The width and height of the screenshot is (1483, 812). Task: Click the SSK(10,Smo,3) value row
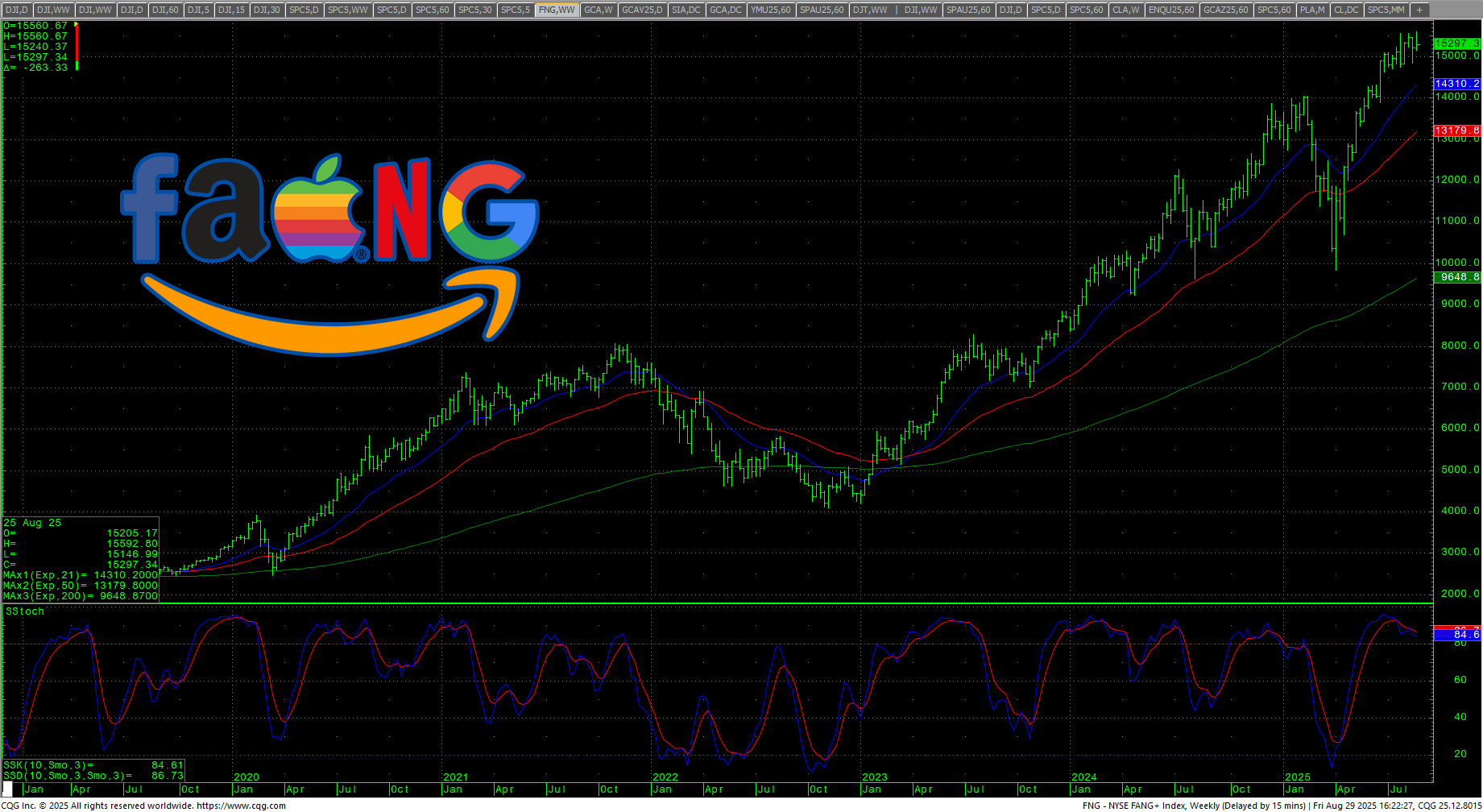coord(93,765)
